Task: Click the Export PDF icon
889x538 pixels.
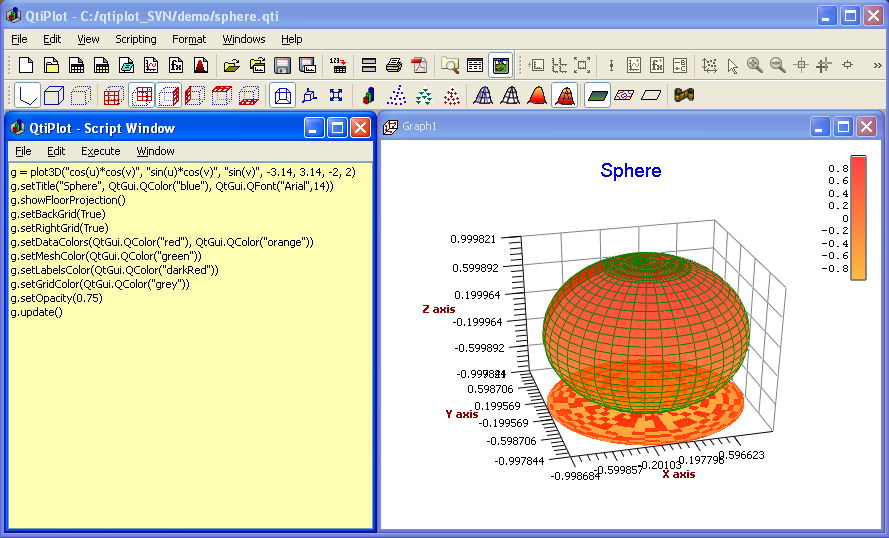Action: click(419, 66)
